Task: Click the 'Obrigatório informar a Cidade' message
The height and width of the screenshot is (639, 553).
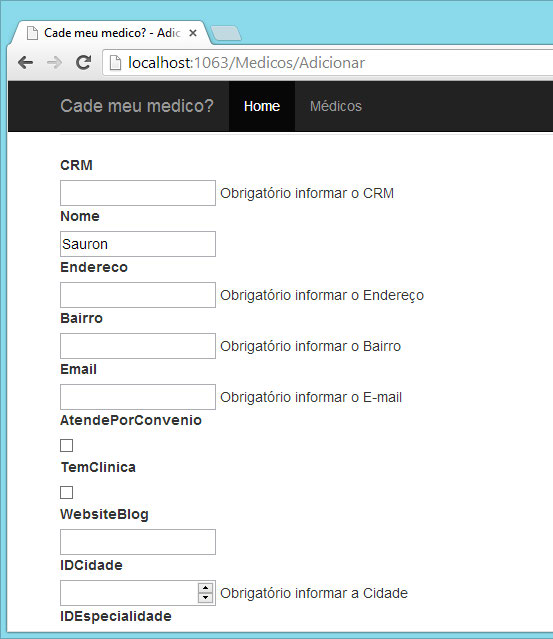Action: pos(314,593)
